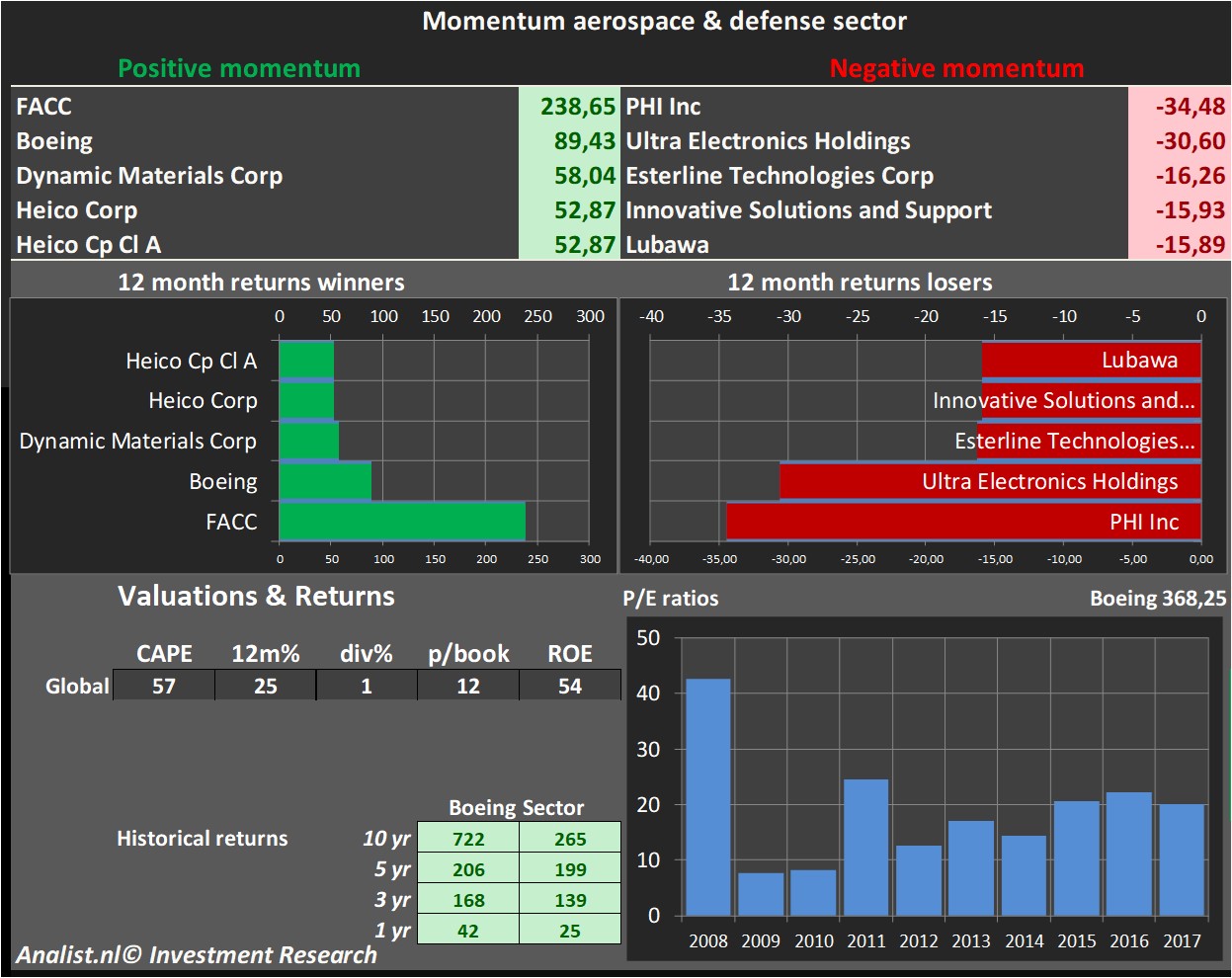Select the 'Negative momentum' heading
The width and height of the screenshot is (1232, 978).
coord(956,68)
